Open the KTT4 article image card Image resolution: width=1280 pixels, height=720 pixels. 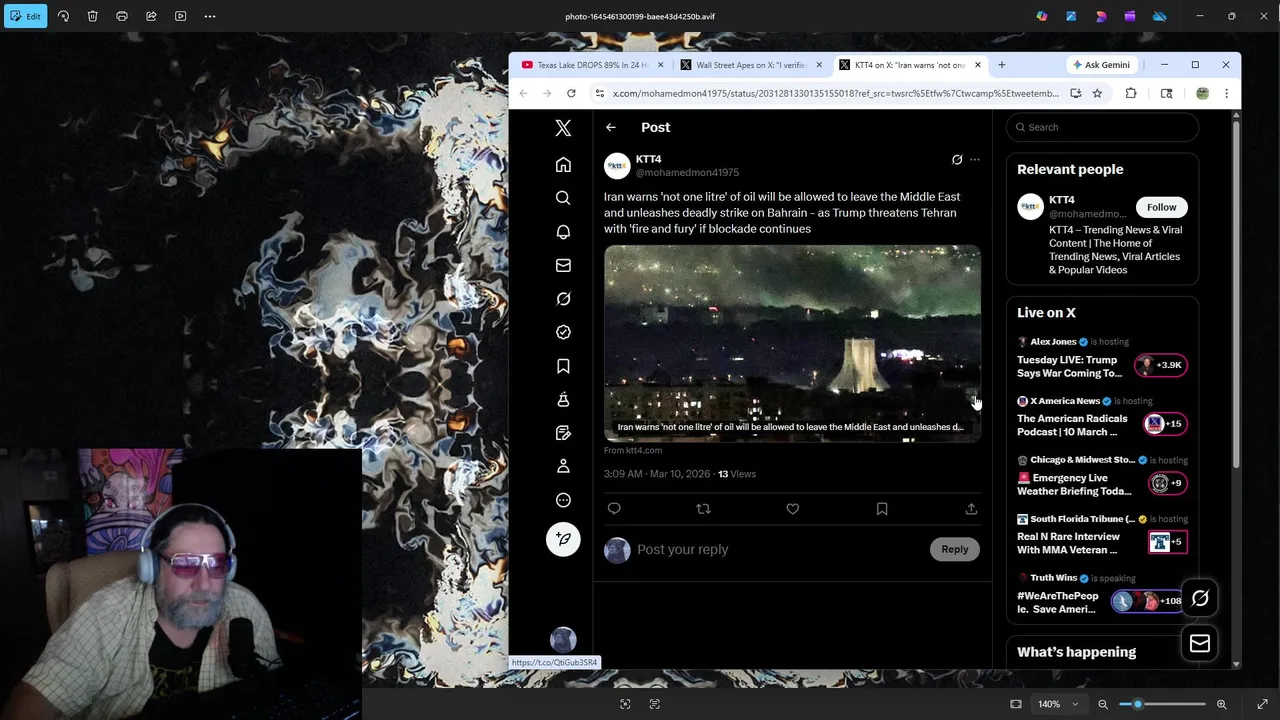[792, 343]
